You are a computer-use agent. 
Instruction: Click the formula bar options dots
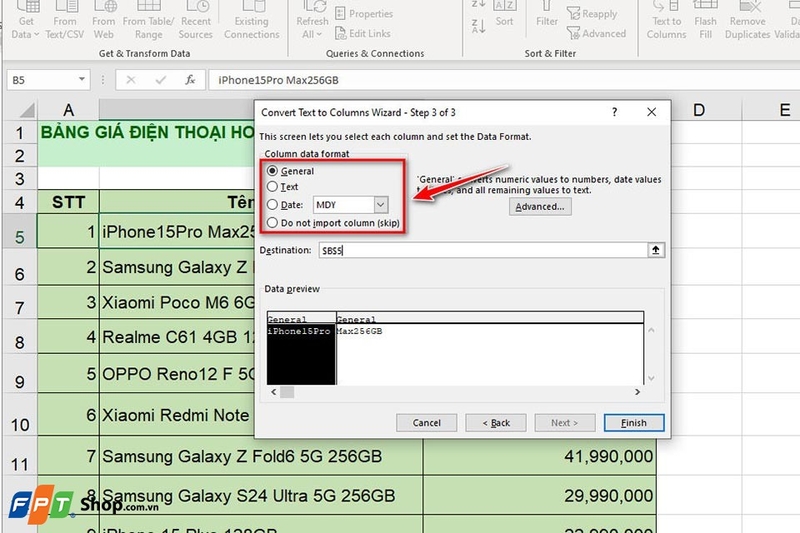click(103, 80)
